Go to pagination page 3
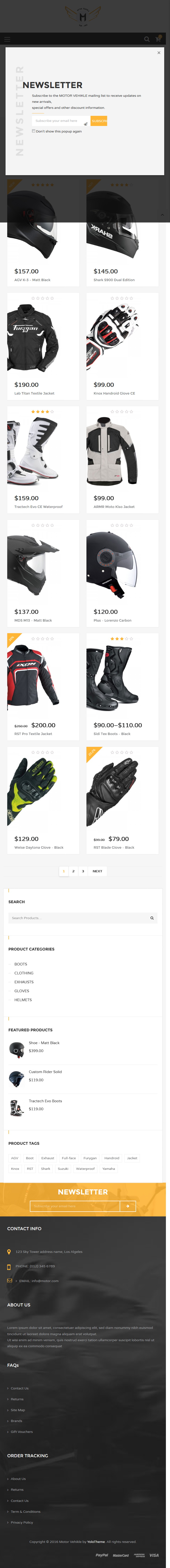The height and width of the screenshot is (1568, 170). tap(83, 871)
